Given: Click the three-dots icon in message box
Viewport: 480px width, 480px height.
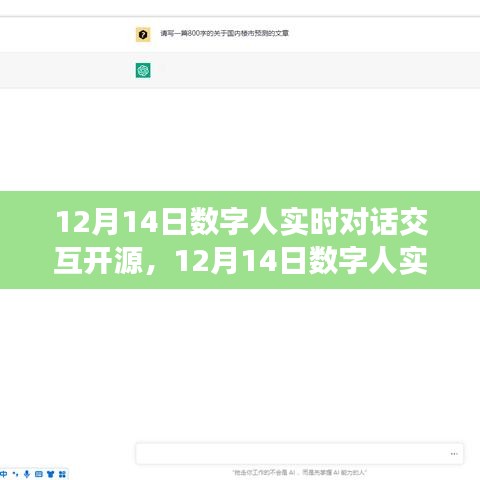Looking at the screenshot, I should 454,454.
